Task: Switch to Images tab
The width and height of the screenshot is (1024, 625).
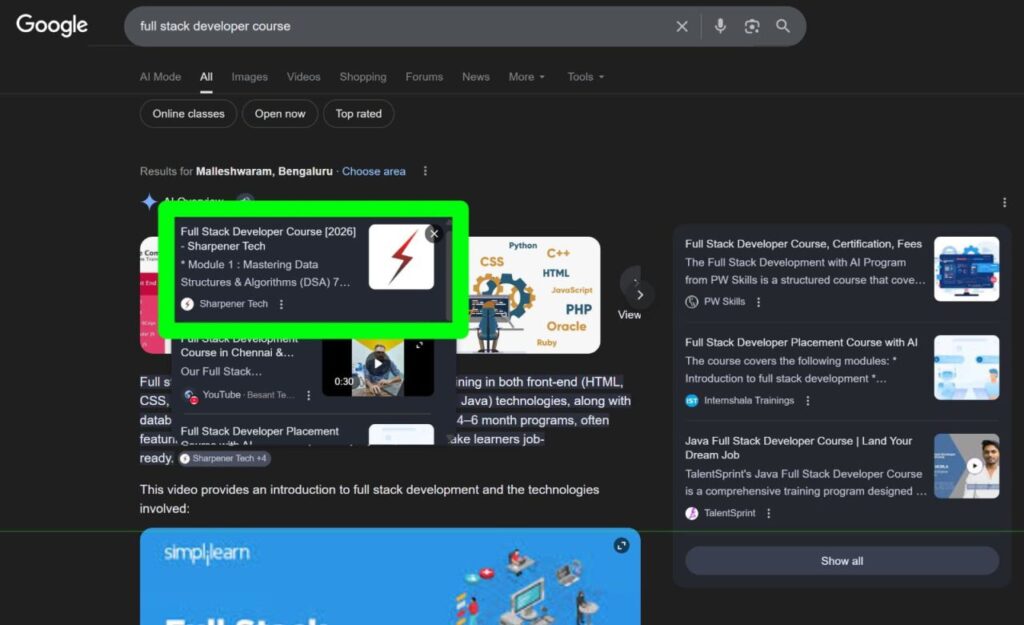Action: click(x=249, y=76)
